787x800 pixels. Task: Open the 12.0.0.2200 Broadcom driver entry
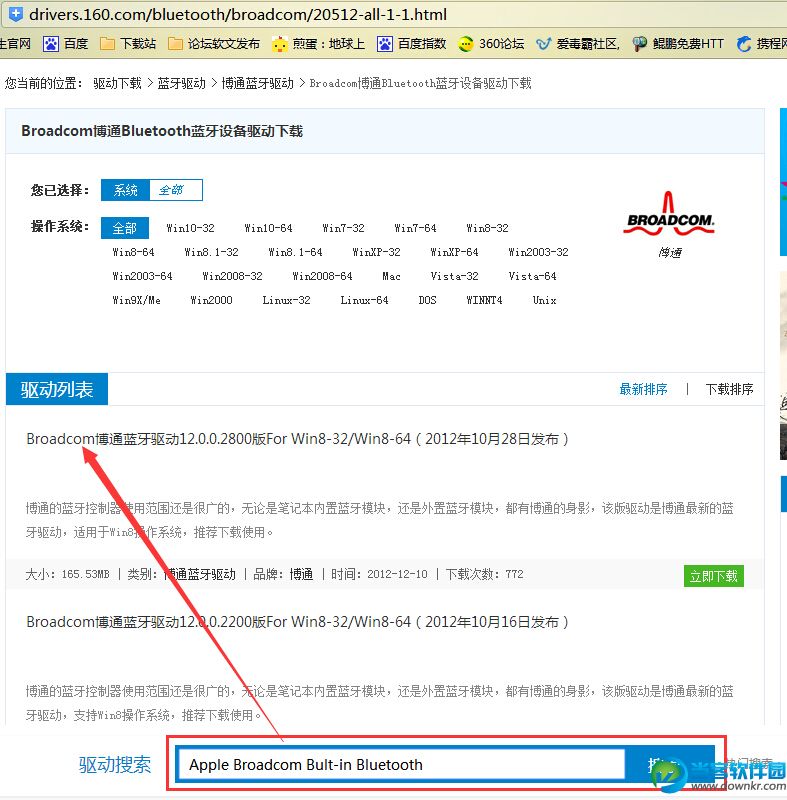[297, 622]
